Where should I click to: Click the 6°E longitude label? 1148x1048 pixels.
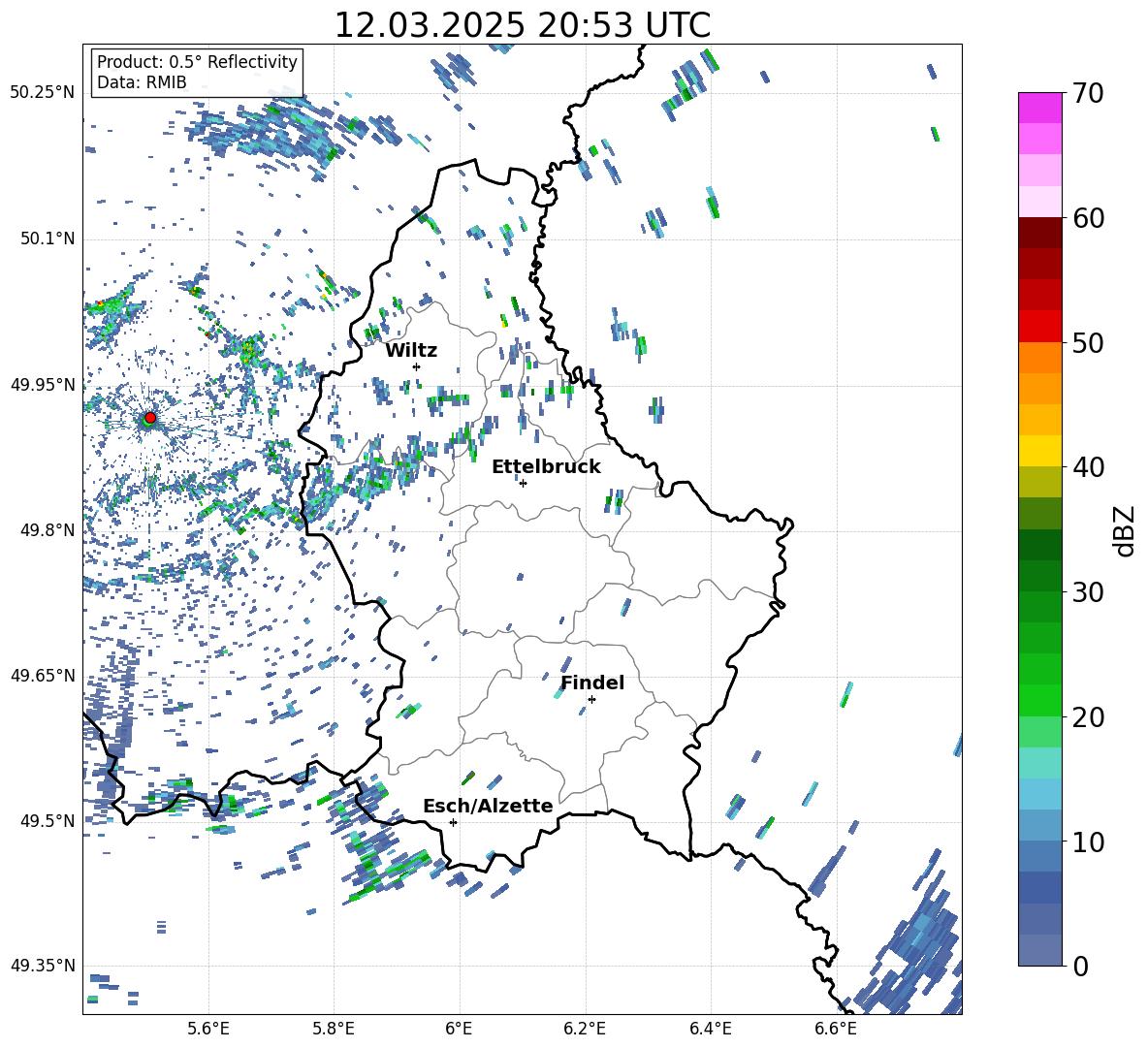pyautogui.click(x=459, y=1029)
